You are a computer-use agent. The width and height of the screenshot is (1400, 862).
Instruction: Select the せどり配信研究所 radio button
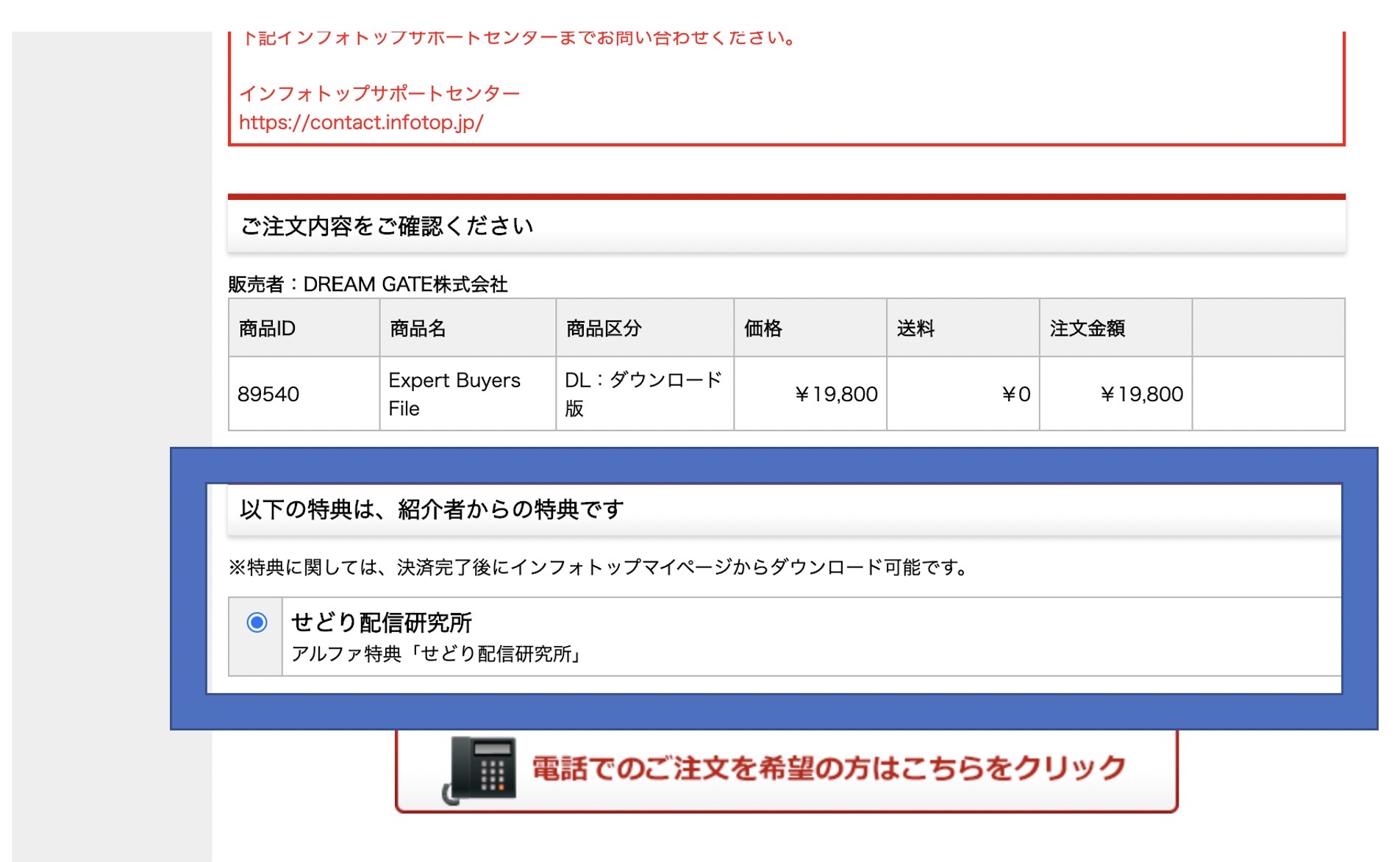(257, 622)
